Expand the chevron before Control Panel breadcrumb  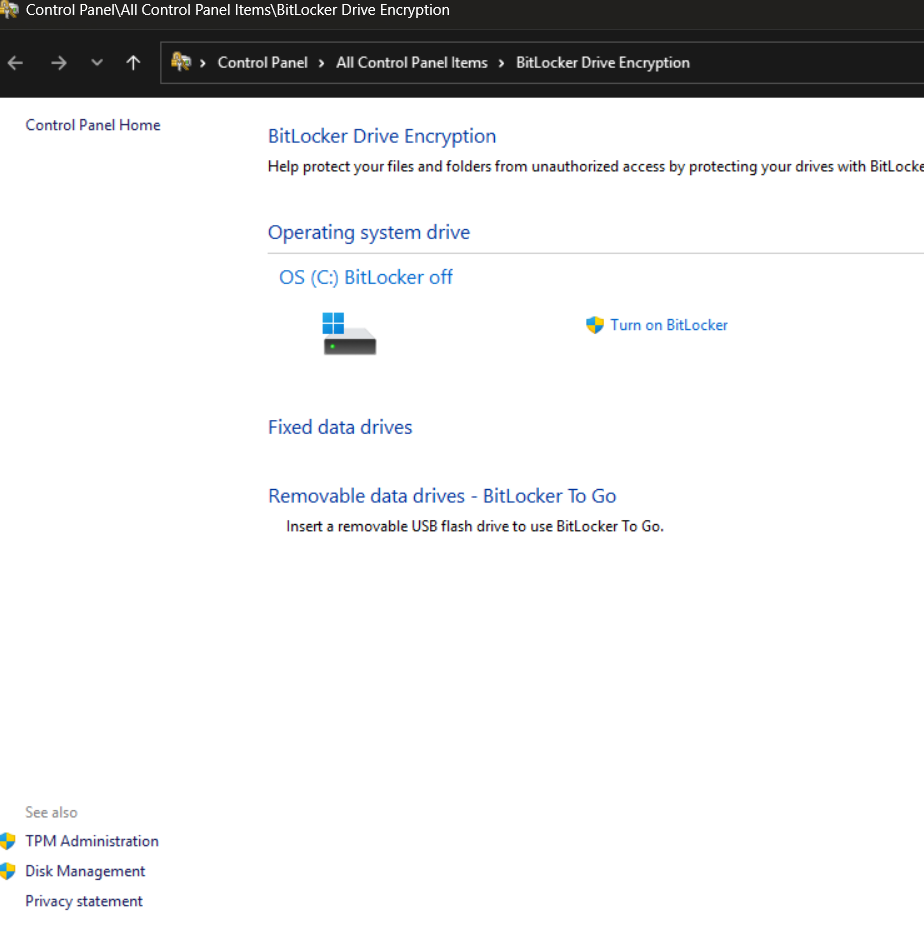203,63
